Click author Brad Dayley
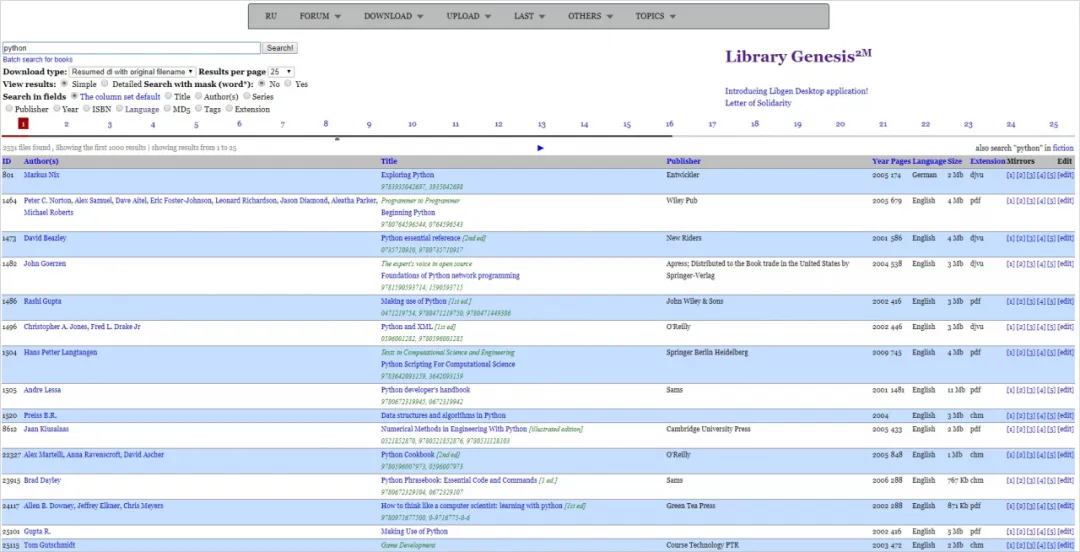This screenshot has width=1080, height=552. tap(42, 480)
